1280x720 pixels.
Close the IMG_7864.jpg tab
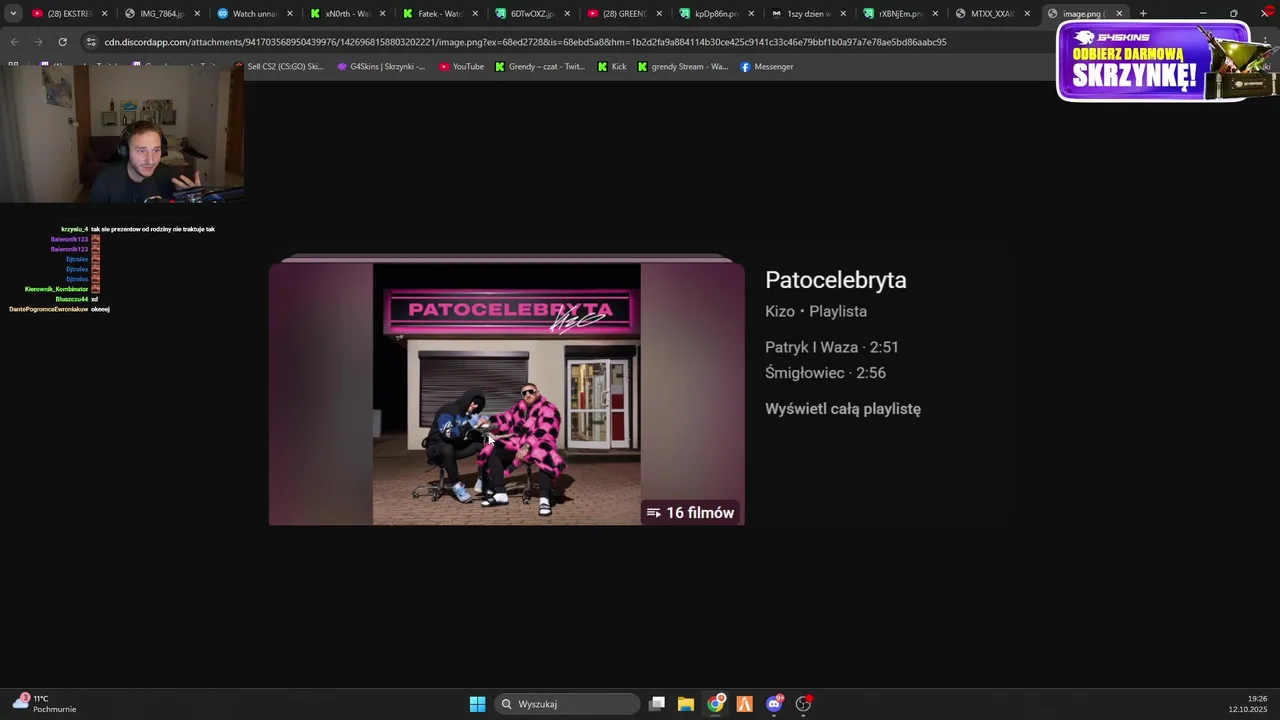point(197,14)
